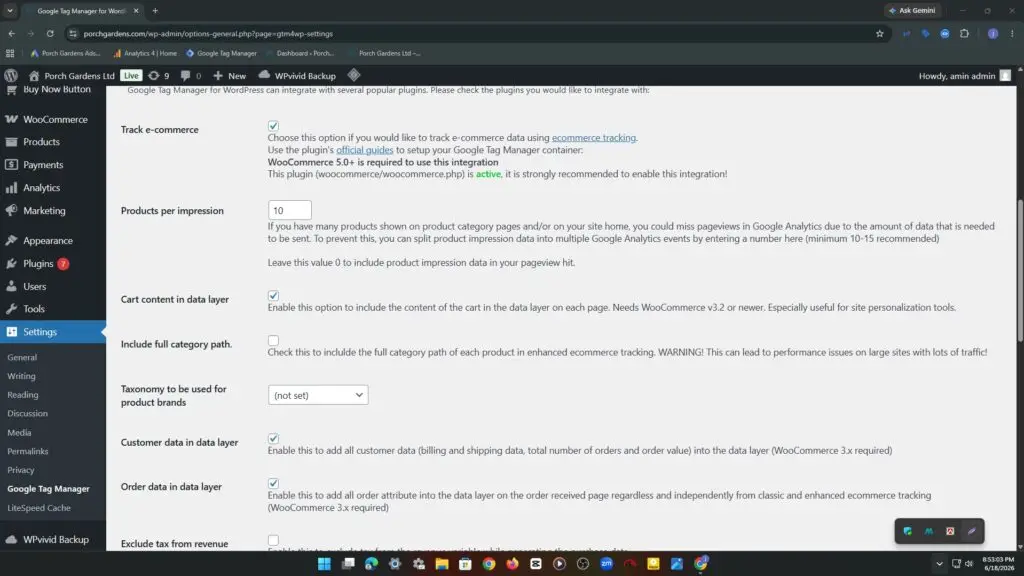The width and height of the screenshot is (1024, 576).
Task: Enable Include full category path checkbox
Action: pyautogui.click(x=273, y=340)
